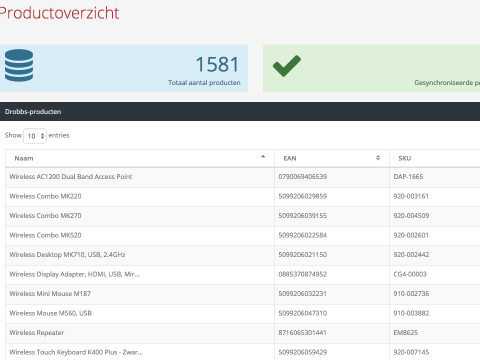Viewport: 480px width, 360px height.
Task: Open the Show entries count dropdown
Action: tap(35, 136)
